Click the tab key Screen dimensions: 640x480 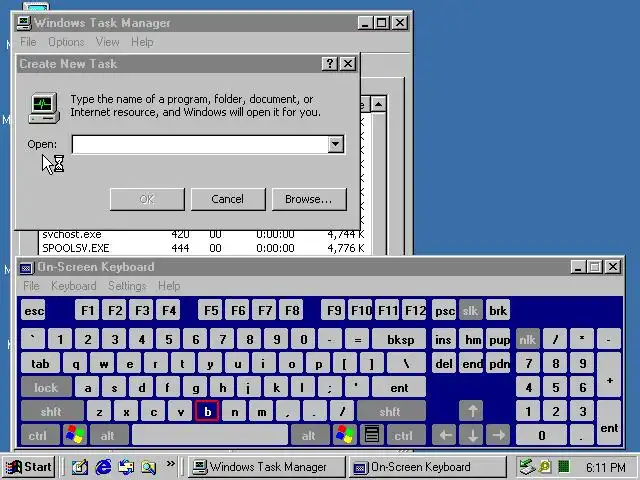pyautogui.click(x=40, y=363)
